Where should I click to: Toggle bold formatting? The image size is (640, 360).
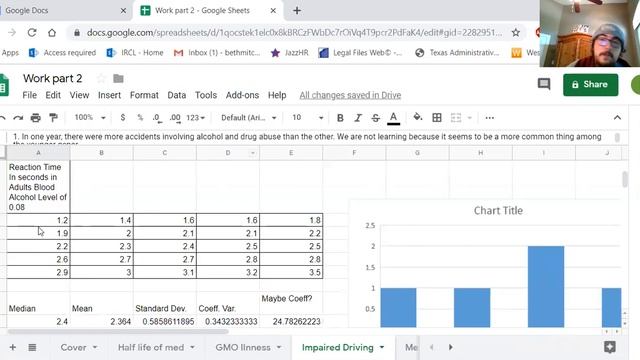pyautogui.click(x=340, y=118)
